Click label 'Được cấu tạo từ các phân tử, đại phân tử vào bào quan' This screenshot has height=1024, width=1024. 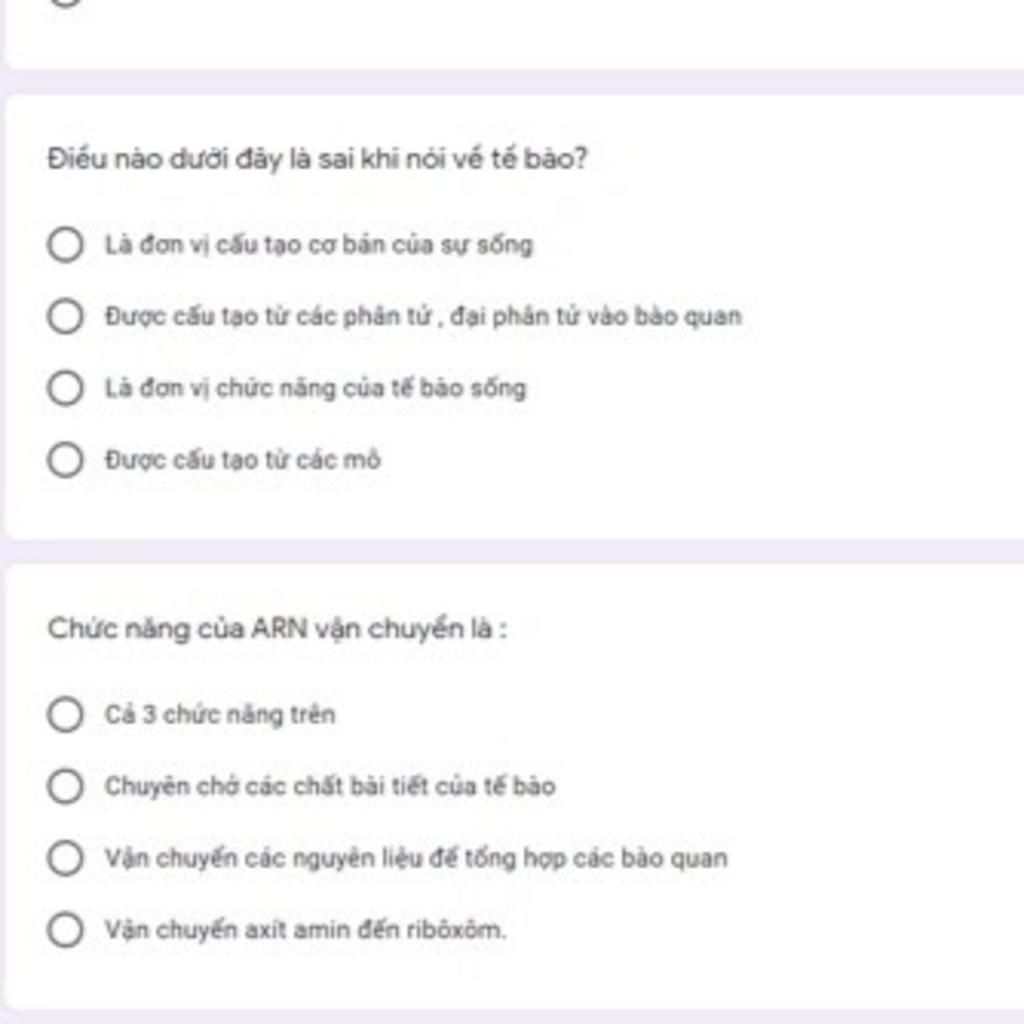click(x=423, y=316)
